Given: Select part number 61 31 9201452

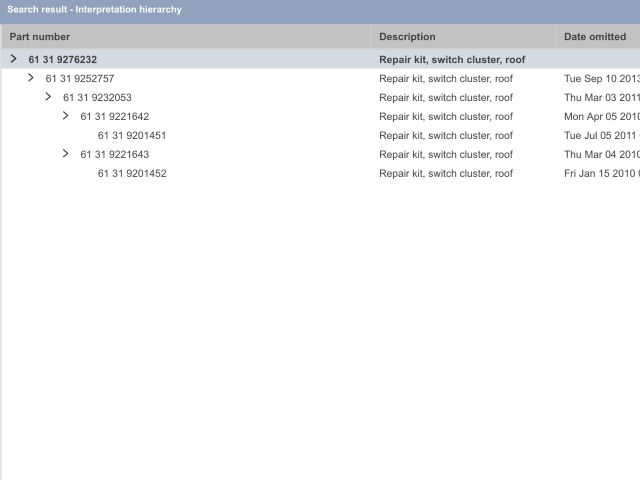Looking at the screenshot, I should pos(132,174).
